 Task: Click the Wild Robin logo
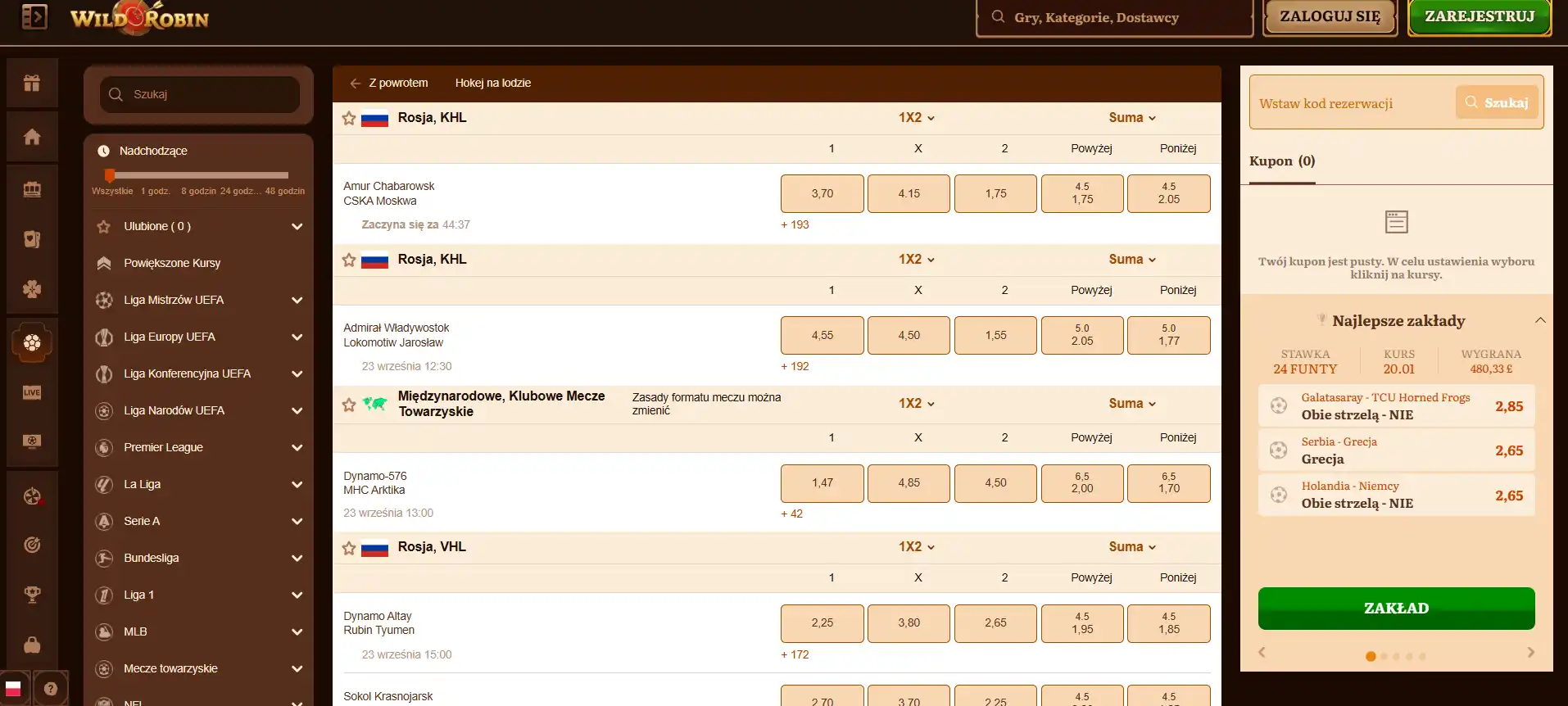[x=139, y=18]
